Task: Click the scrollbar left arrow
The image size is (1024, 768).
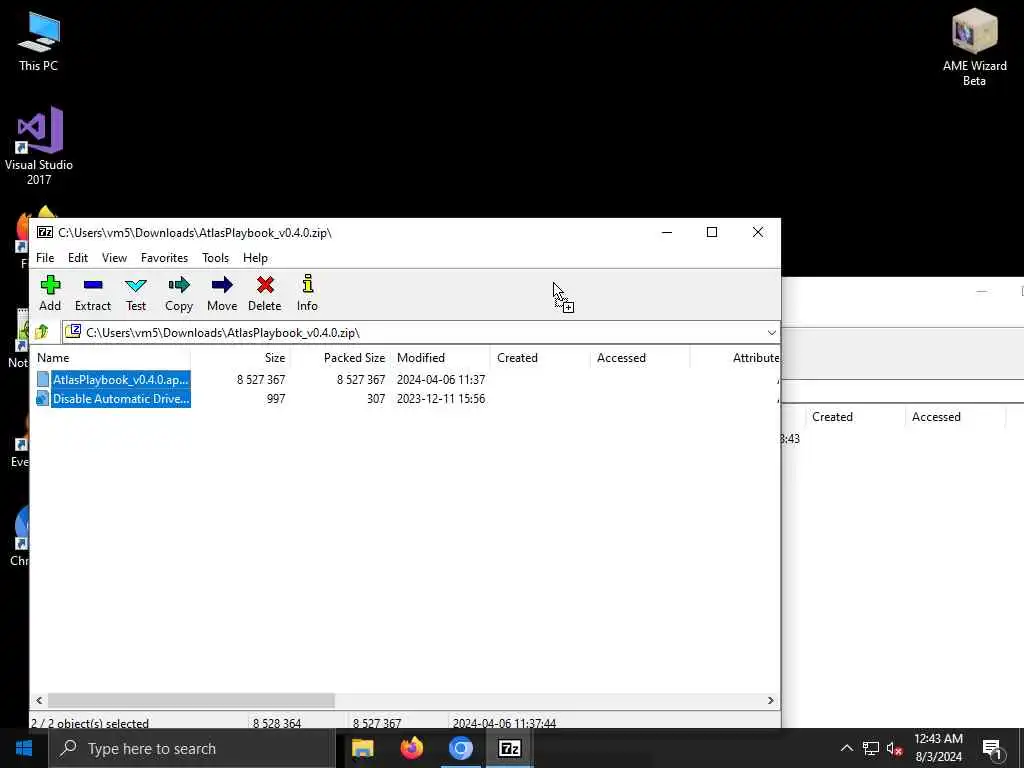Action: [x=39, y=700]
